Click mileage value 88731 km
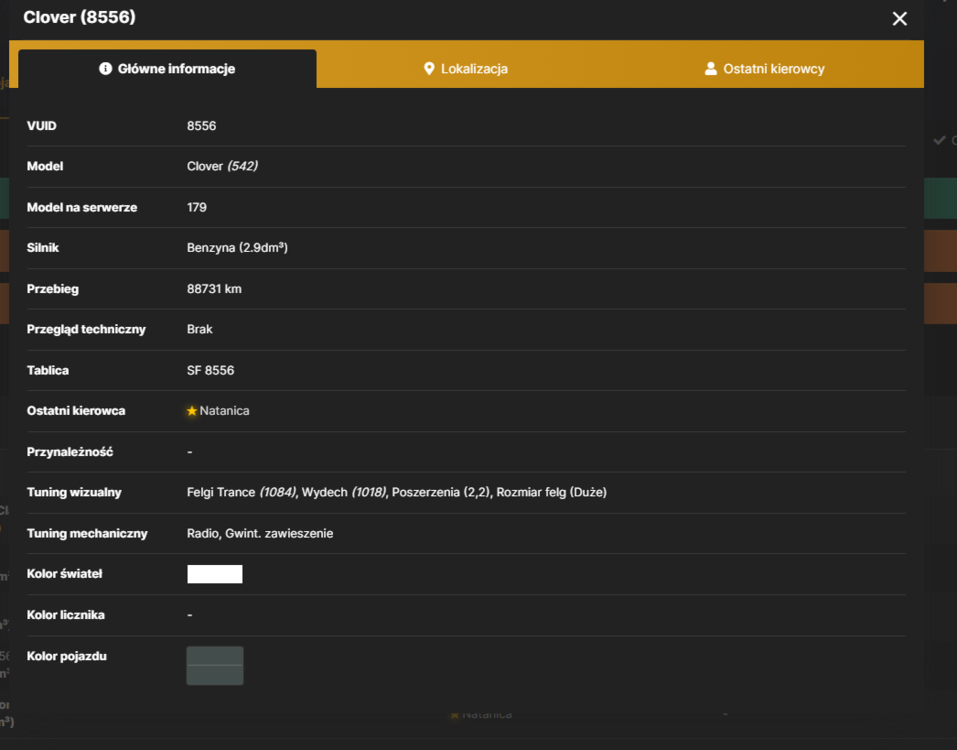The width and height of the screenshot is (957, 750). pyautogui.click(x=214, y=289)
